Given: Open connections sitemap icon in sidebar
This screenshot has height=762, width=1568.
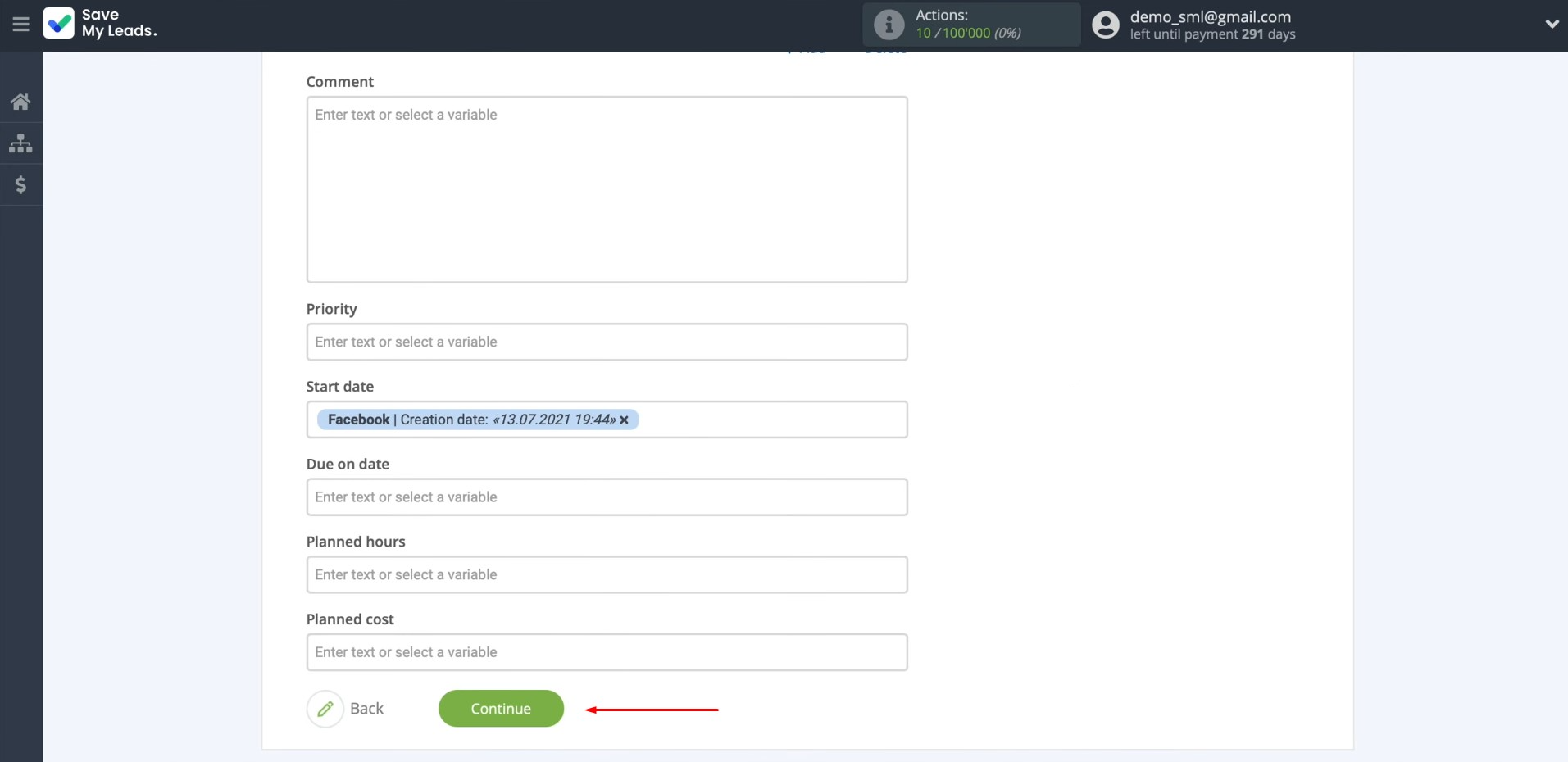Looking at the screenshot, I should coord(20,143).
